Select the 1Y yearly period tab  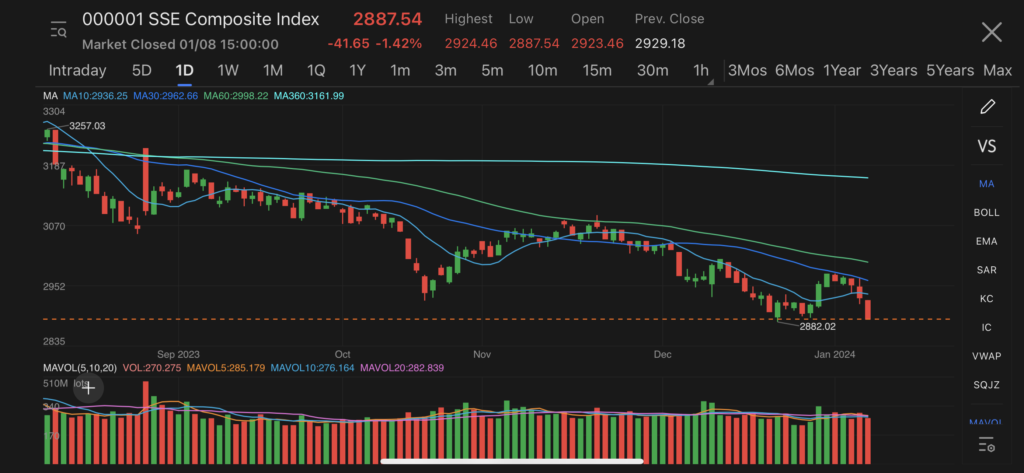tap(357, 71)
